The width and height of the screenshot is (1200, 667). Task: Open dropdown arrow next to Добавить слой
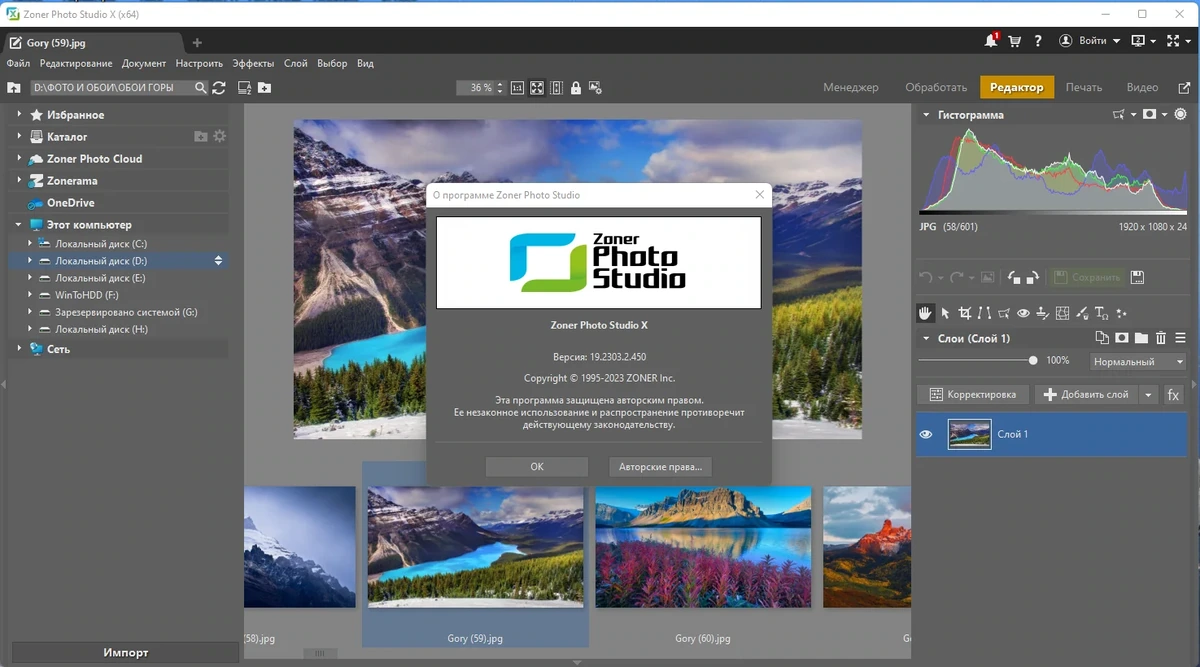pyautogui.click(x=1148, y=394)
